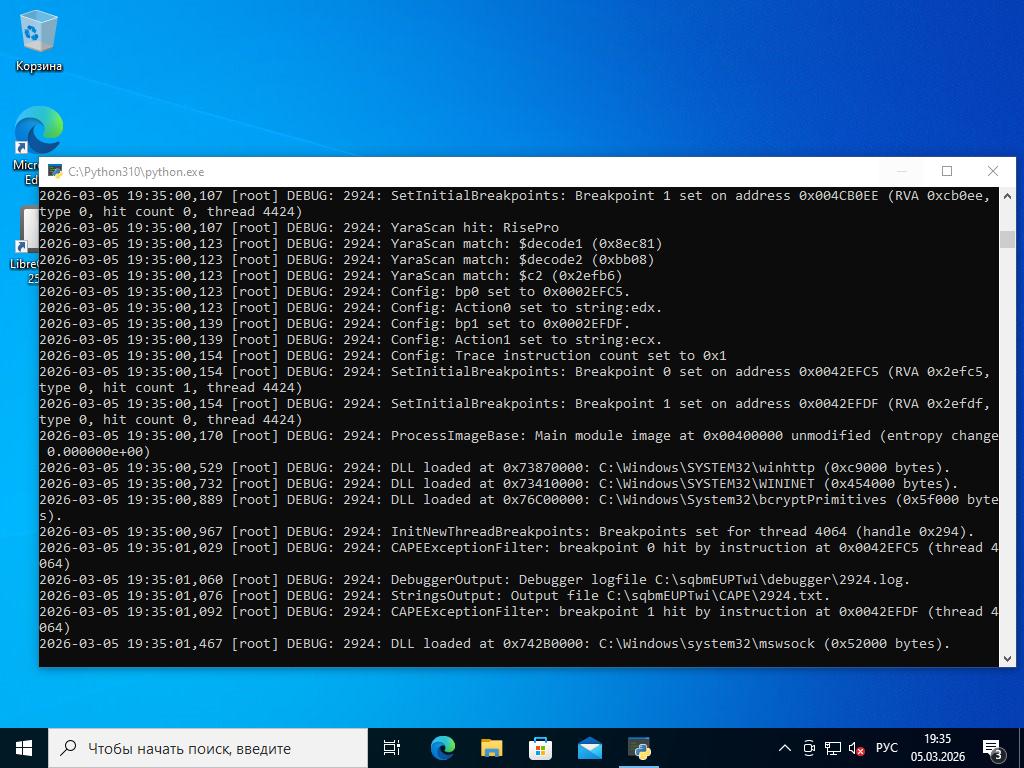1024x768 pixels.
Task: Open the Recycle Bin (Корзина) desktop icon
Action: [x=38, y=42]
